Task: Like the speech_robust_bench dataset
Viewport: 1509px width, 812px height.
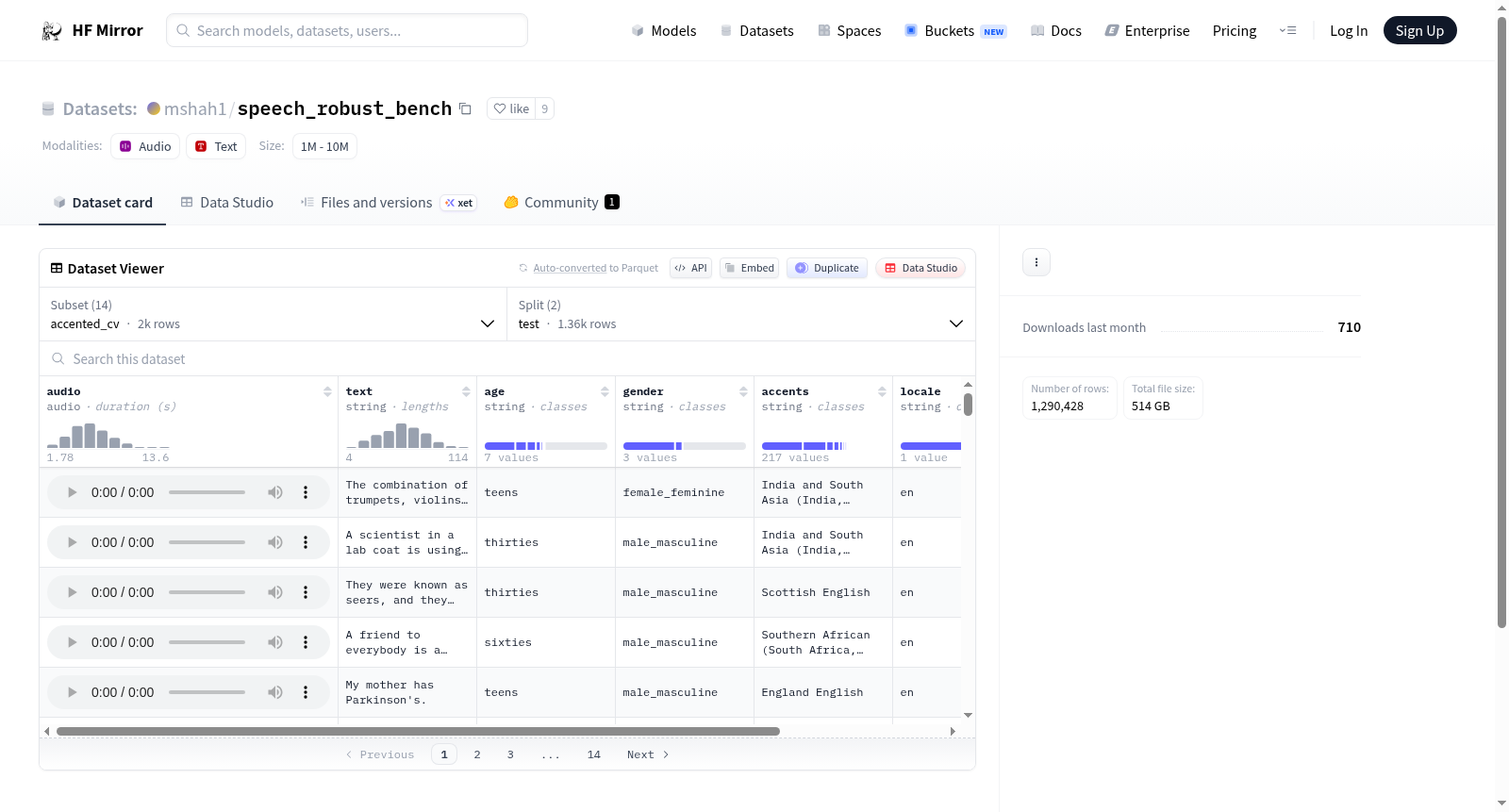Action: pos(511,108)
